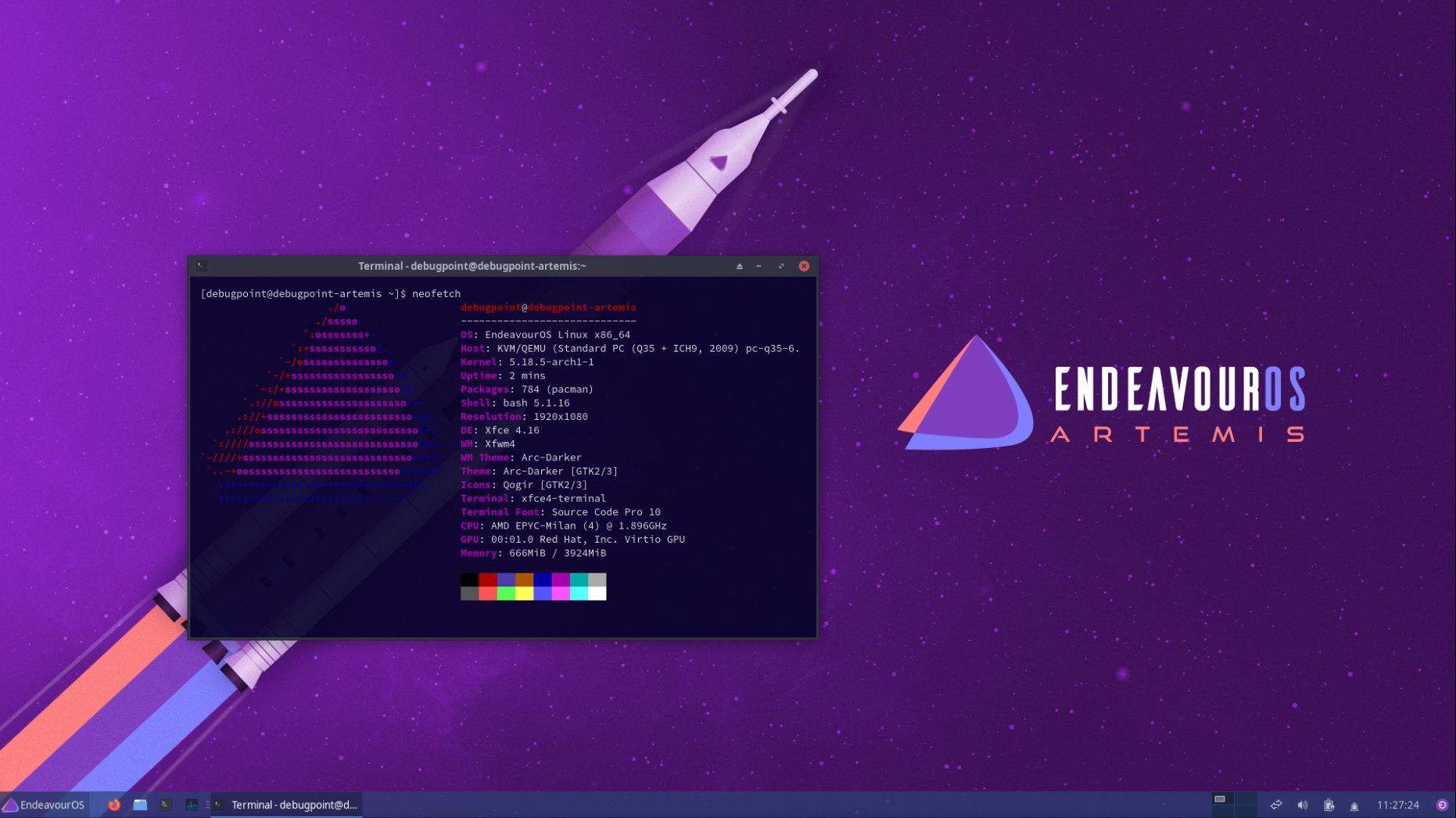This screenshot has width=1456, height=818.
Task: Launch terminal emulator from panel launcher
Action: point(166,805)
